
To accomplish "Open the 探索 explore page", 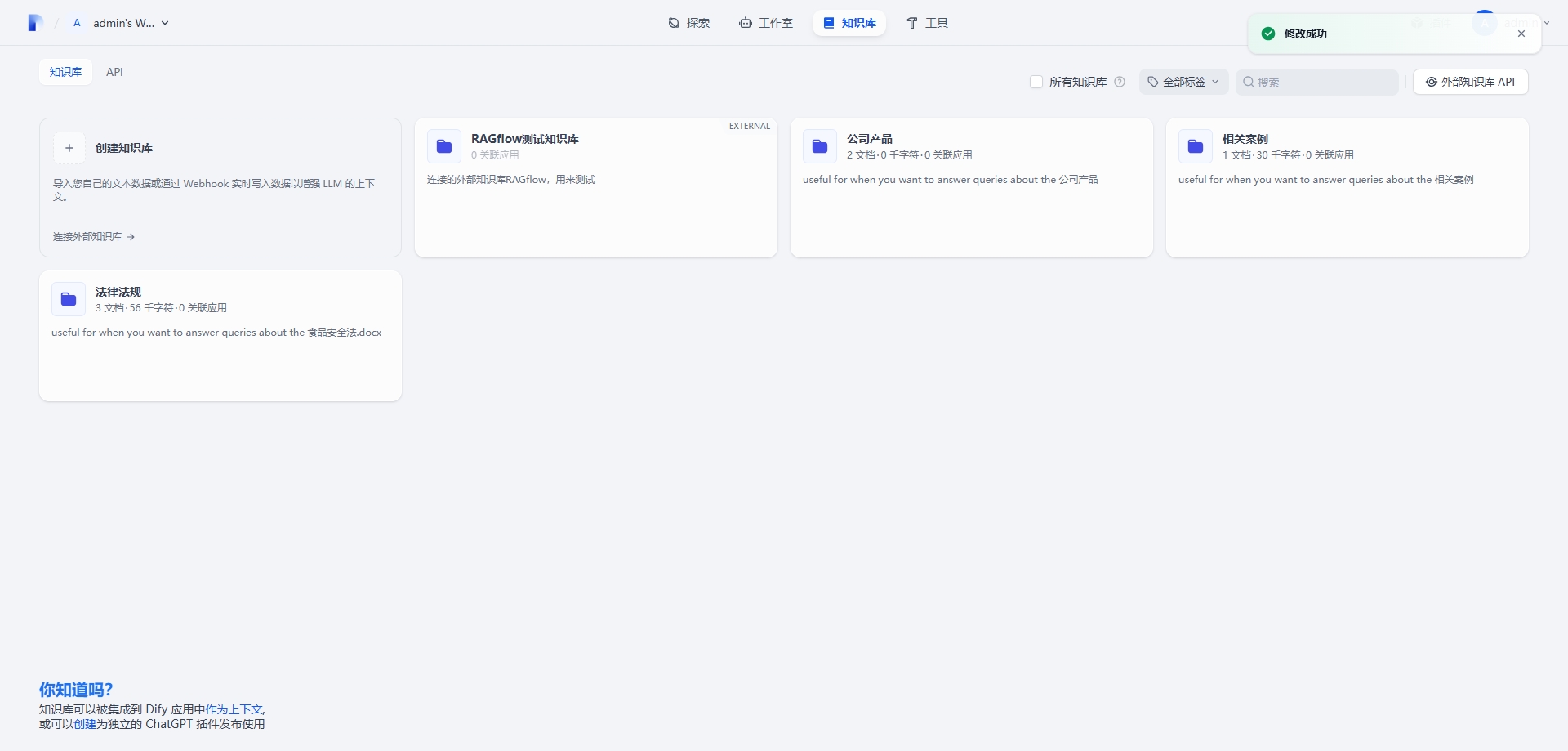I will pos(688,23).
